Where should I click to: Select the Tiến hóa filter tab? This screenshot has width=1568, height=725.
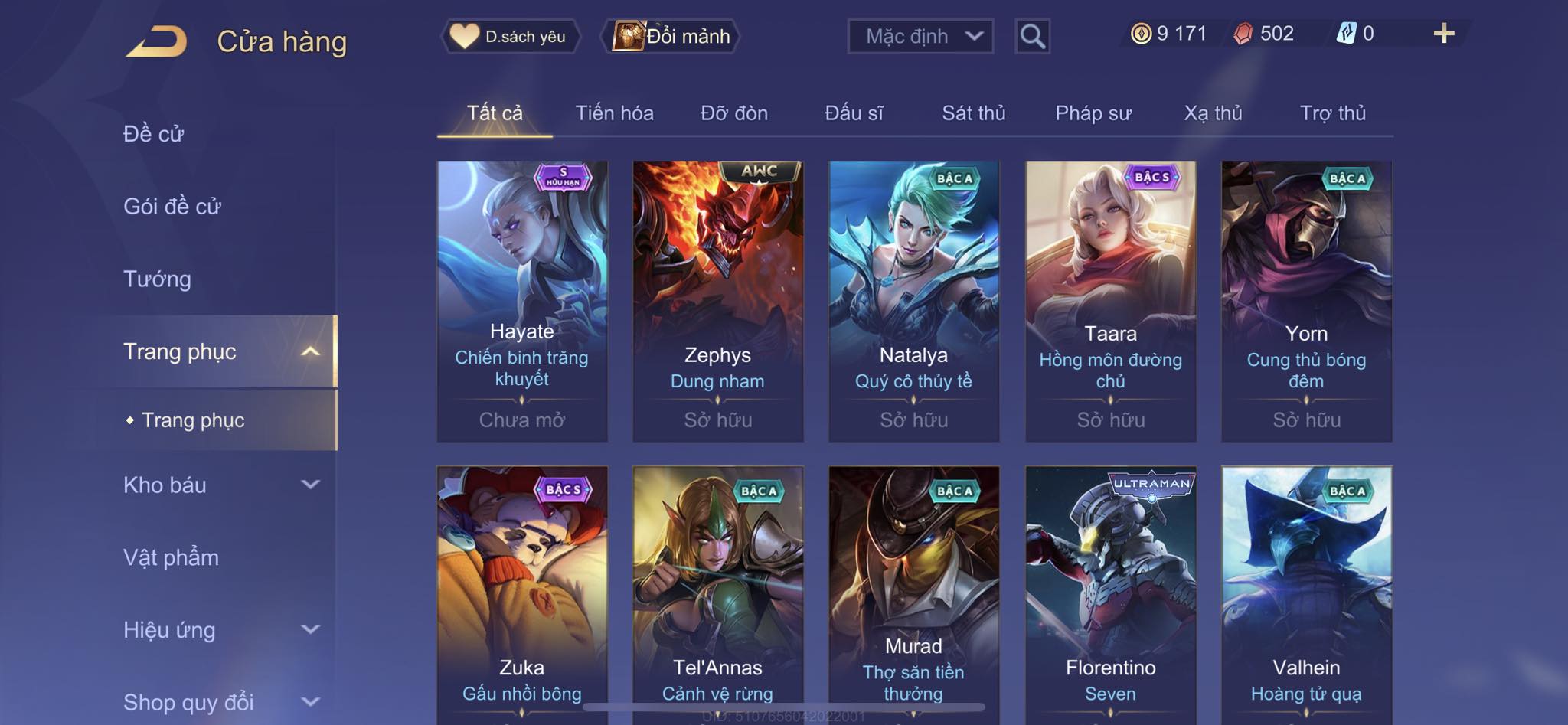point(614,113)
